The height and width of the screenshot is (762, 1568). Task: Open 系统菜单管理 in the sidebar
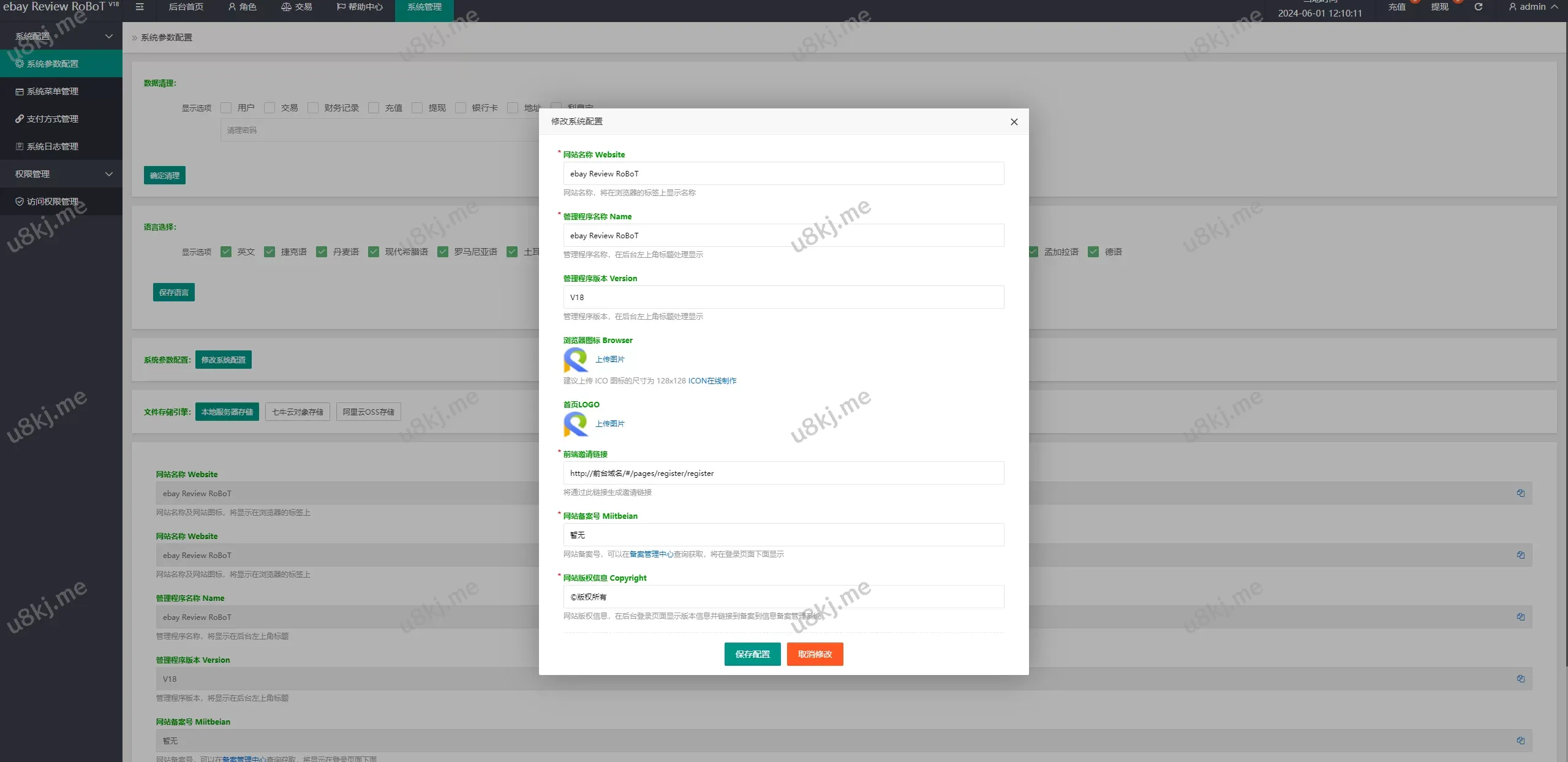point(53,91)
